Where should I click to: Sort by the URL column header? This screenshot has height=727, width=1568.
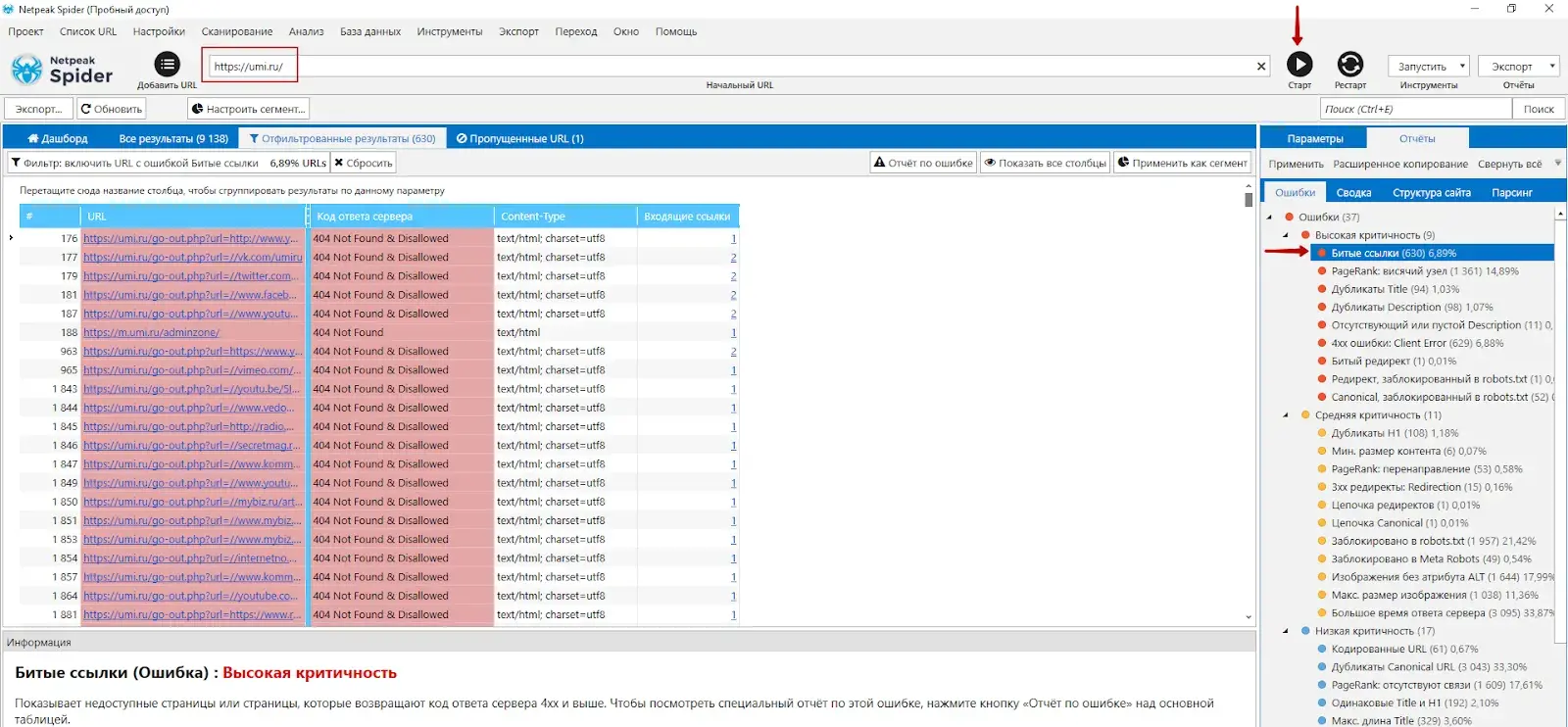(x=194, y=217)
